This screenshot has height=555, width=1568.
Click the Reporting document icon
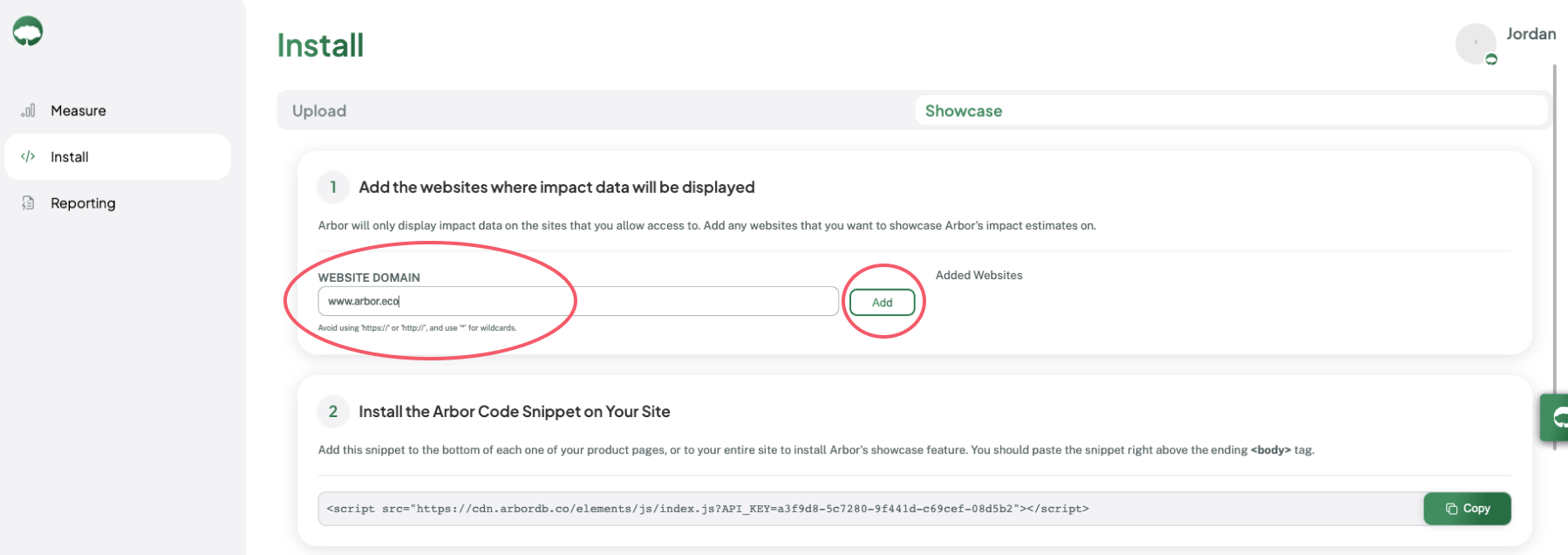[x=28, y=202]
